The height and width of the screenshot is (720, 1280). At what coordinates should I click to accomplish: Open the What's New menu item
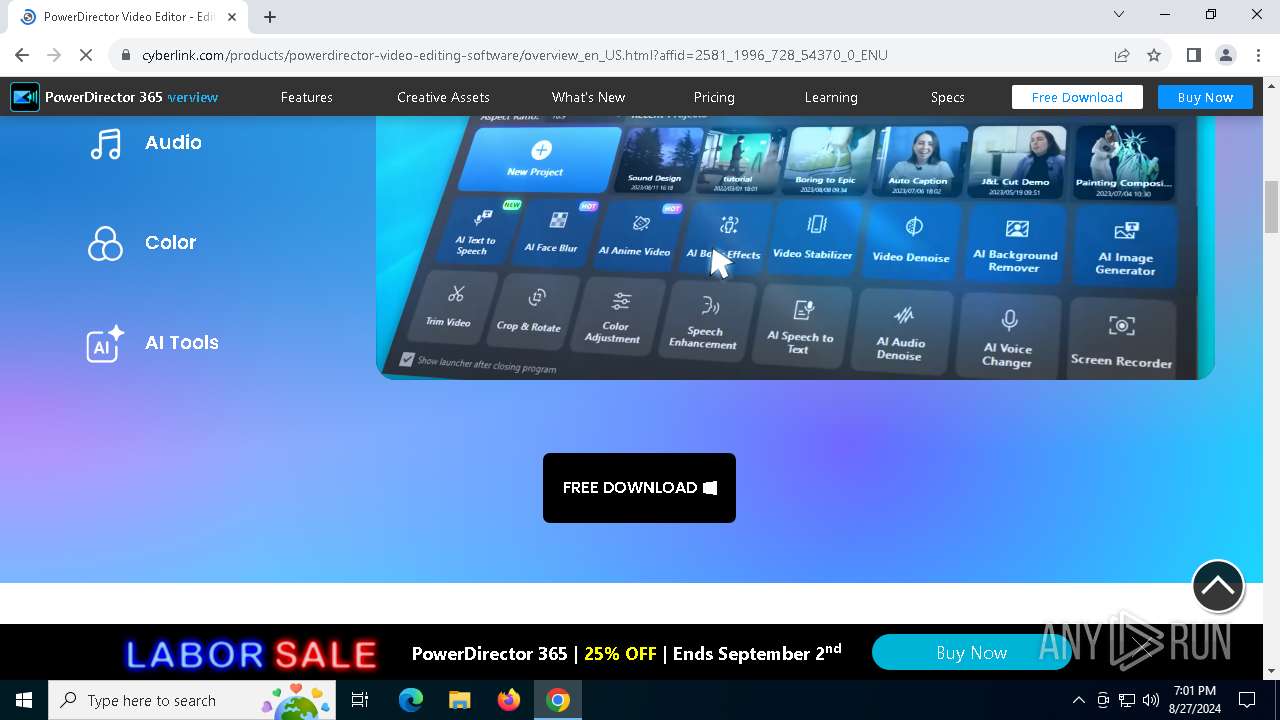(588, 97)
